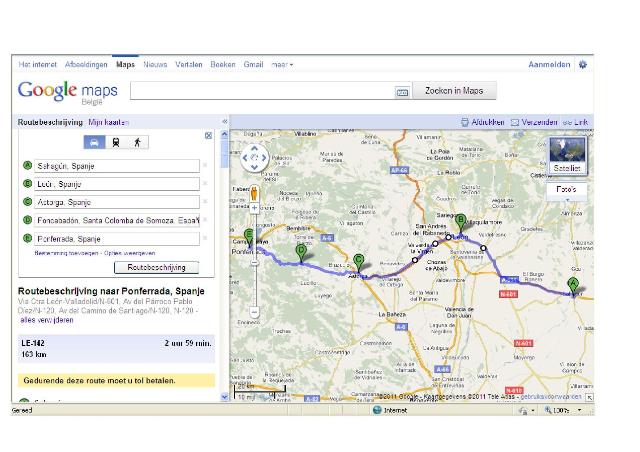The height and width of the screenshot is (452, 640).
Task: Click the Google Maps logo
Action: pos(68,92)
